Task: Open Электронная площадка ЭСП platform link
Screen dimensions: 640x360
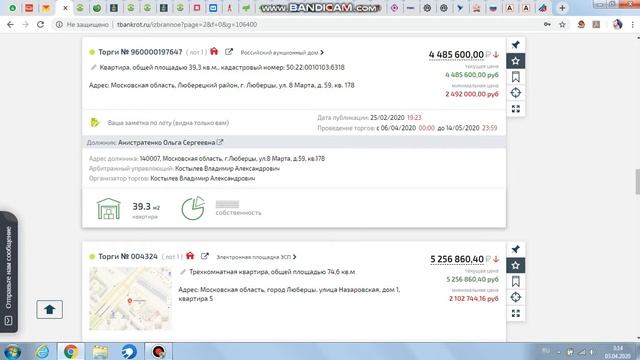Action: click(256, 257)
